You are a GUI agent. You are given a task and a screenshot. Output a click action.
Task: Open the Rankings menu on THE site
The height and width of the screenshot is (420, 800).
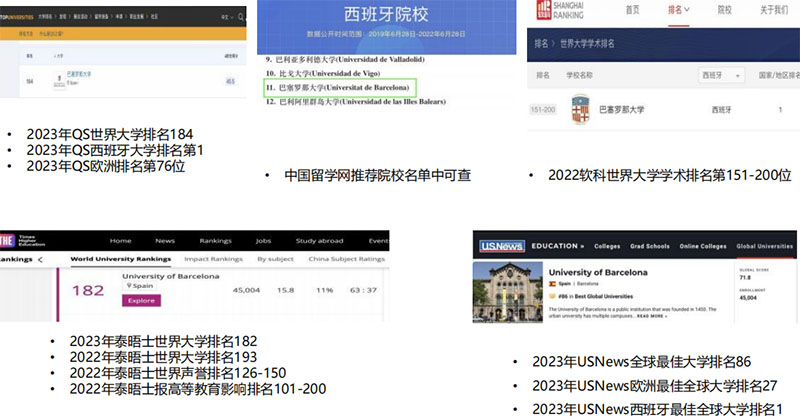click(x=215, y=241)
